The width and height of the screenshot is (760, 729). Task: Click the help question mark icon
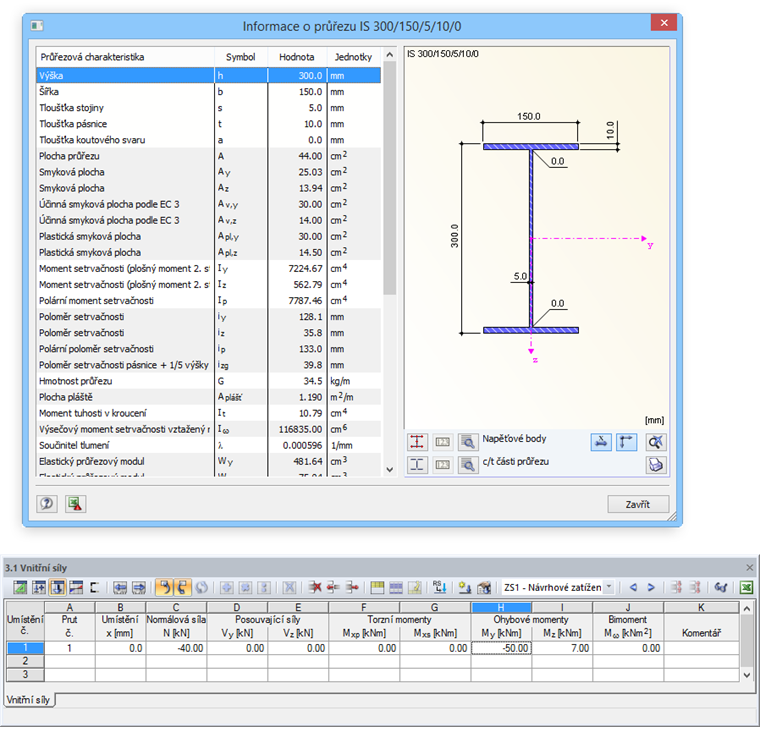point(47,504)
